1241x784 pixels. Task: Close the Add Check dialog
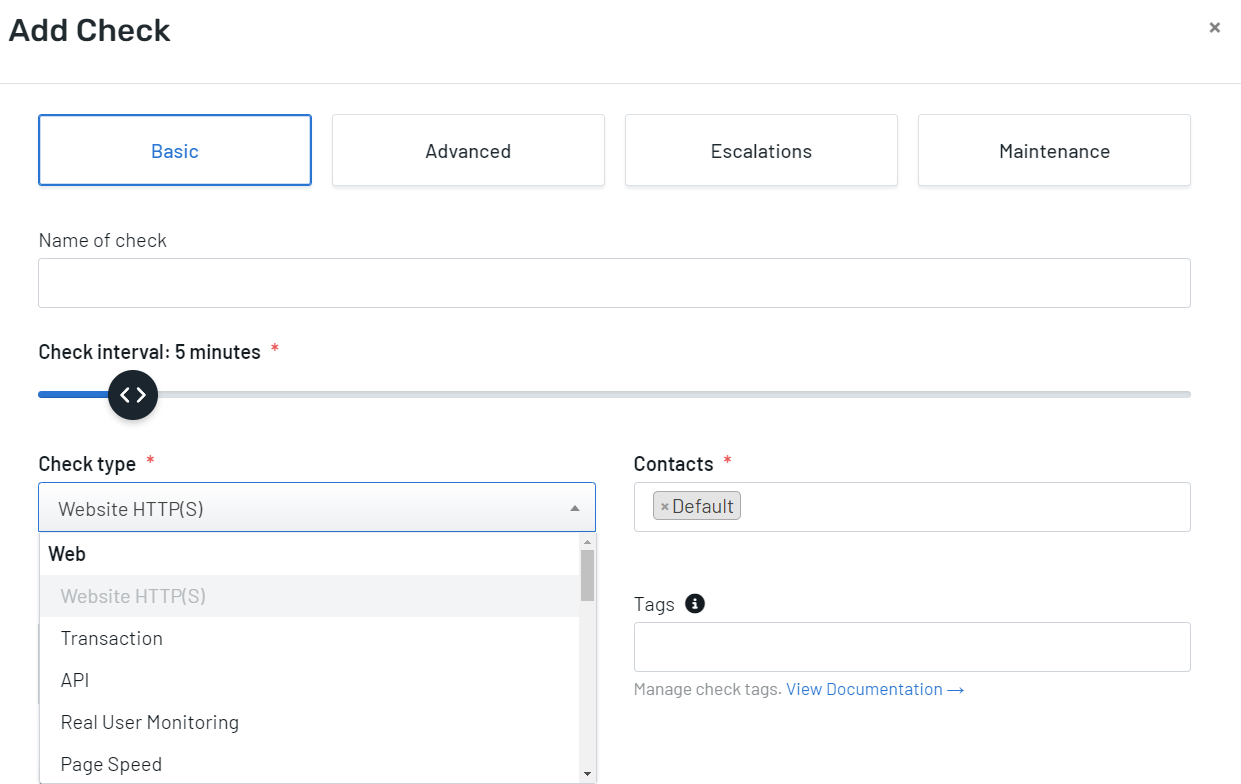click(1214, 27)
